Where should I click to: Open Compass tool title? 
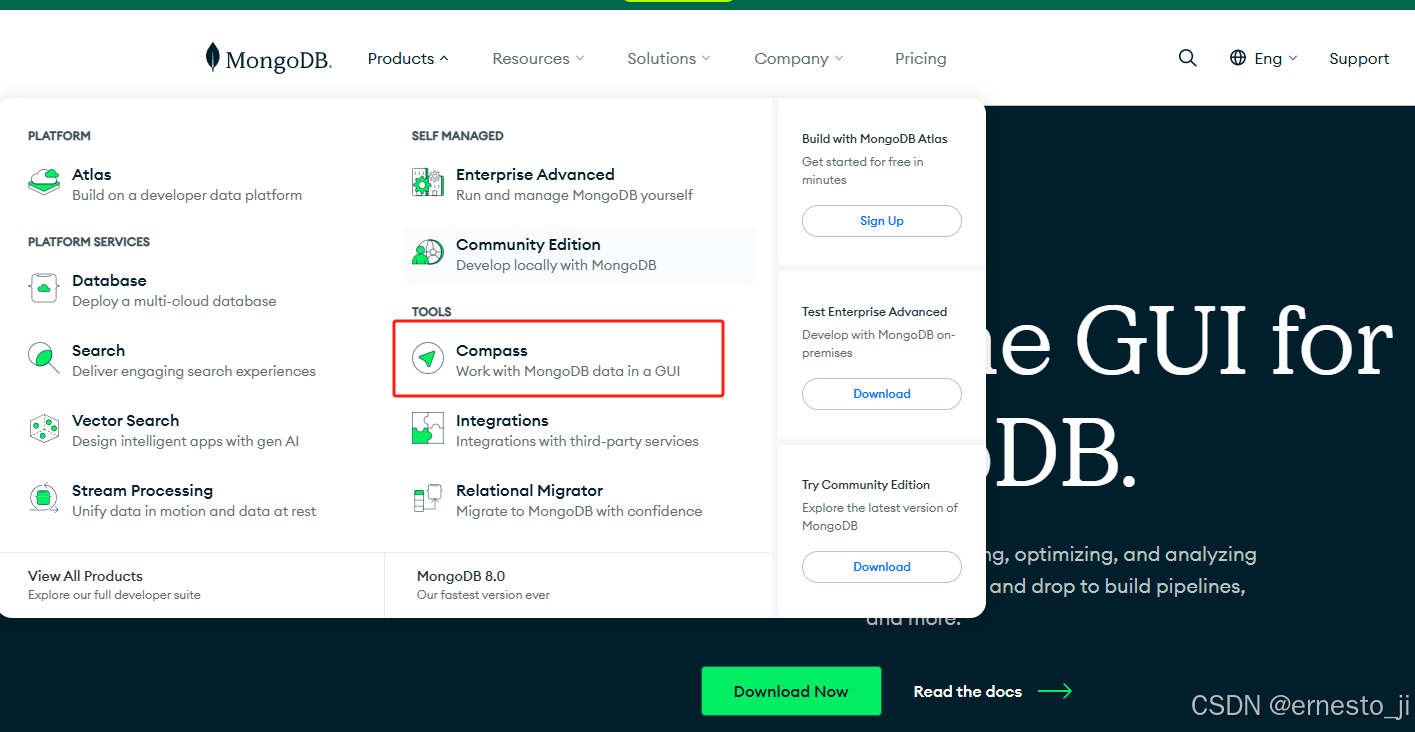point(491,350)
